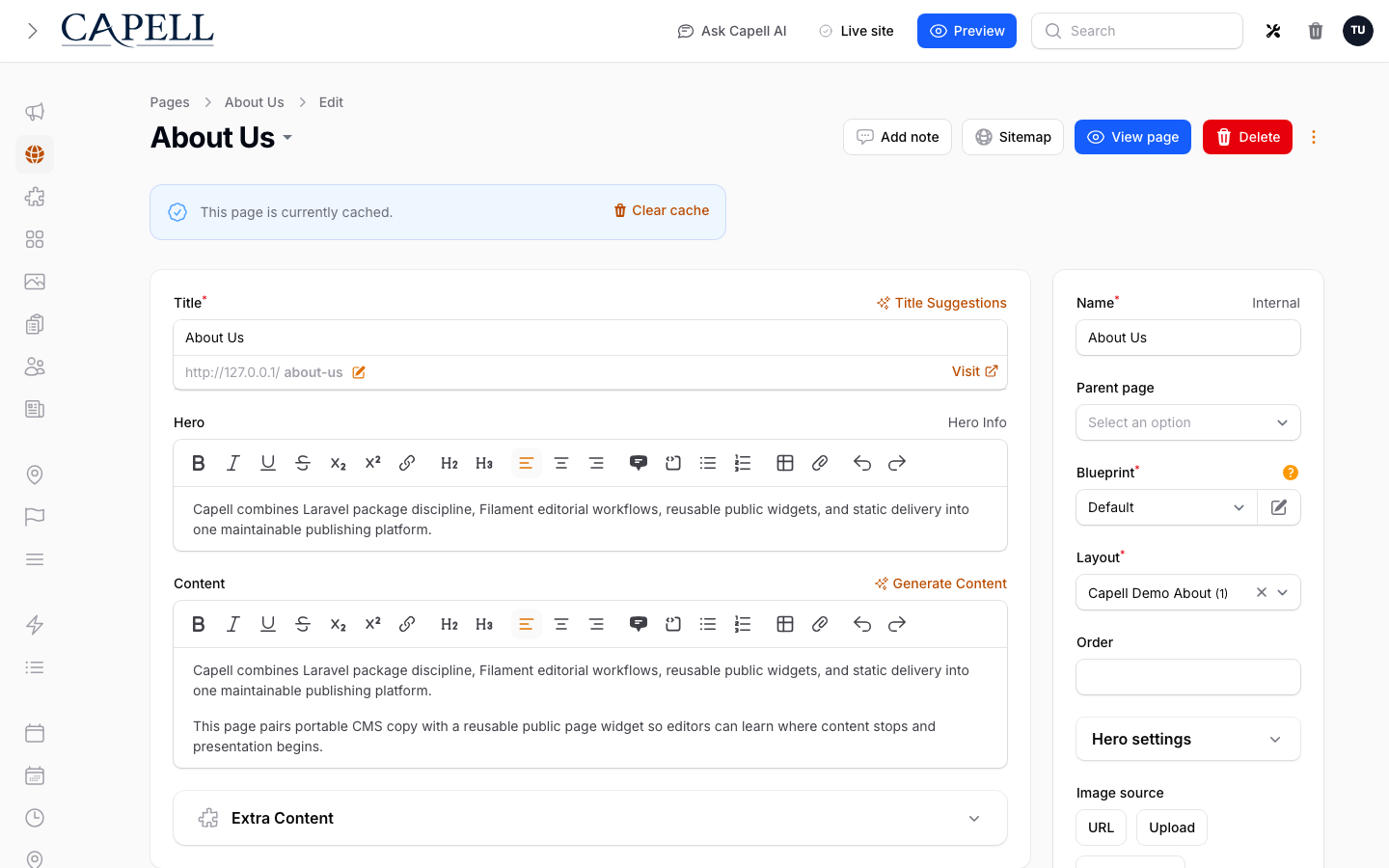1389x868 pixels.
Task: Open the globe icon in the sidebar
Action: coord(35,154)
